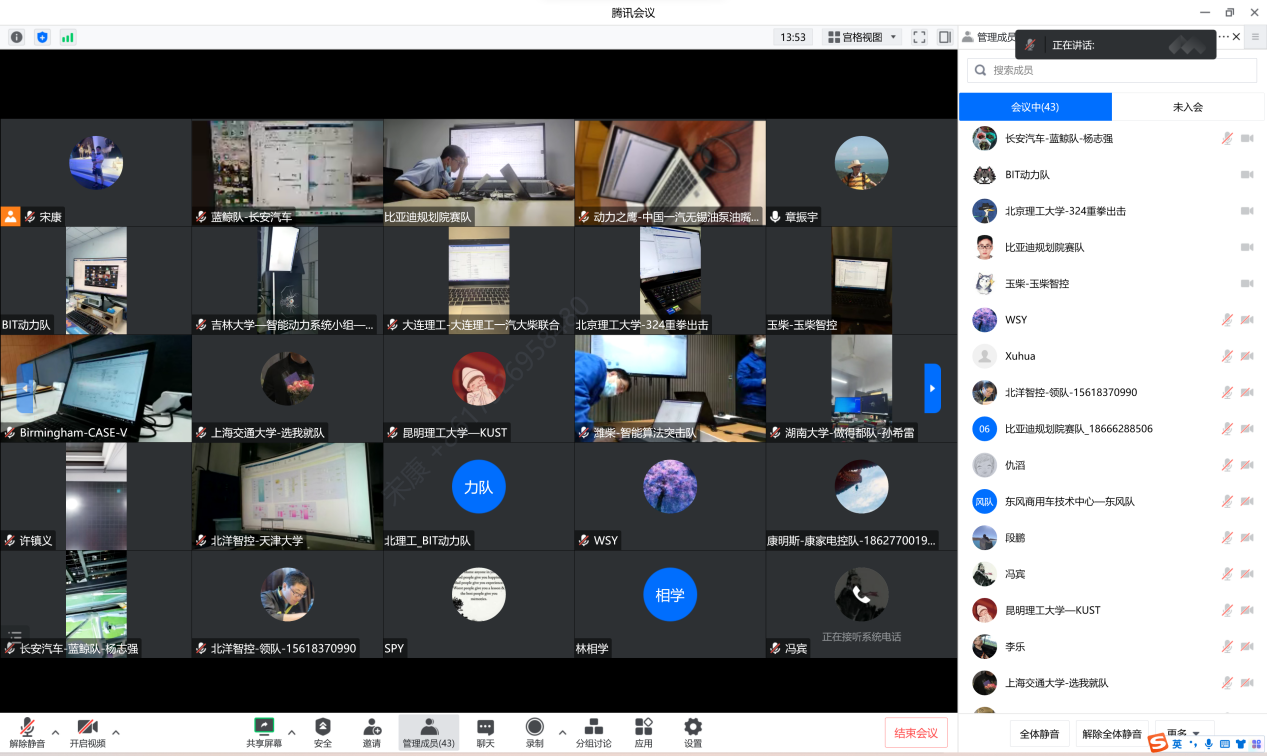
Task: Start recording with the 录制 icon
Action: [x=535, y=731]
